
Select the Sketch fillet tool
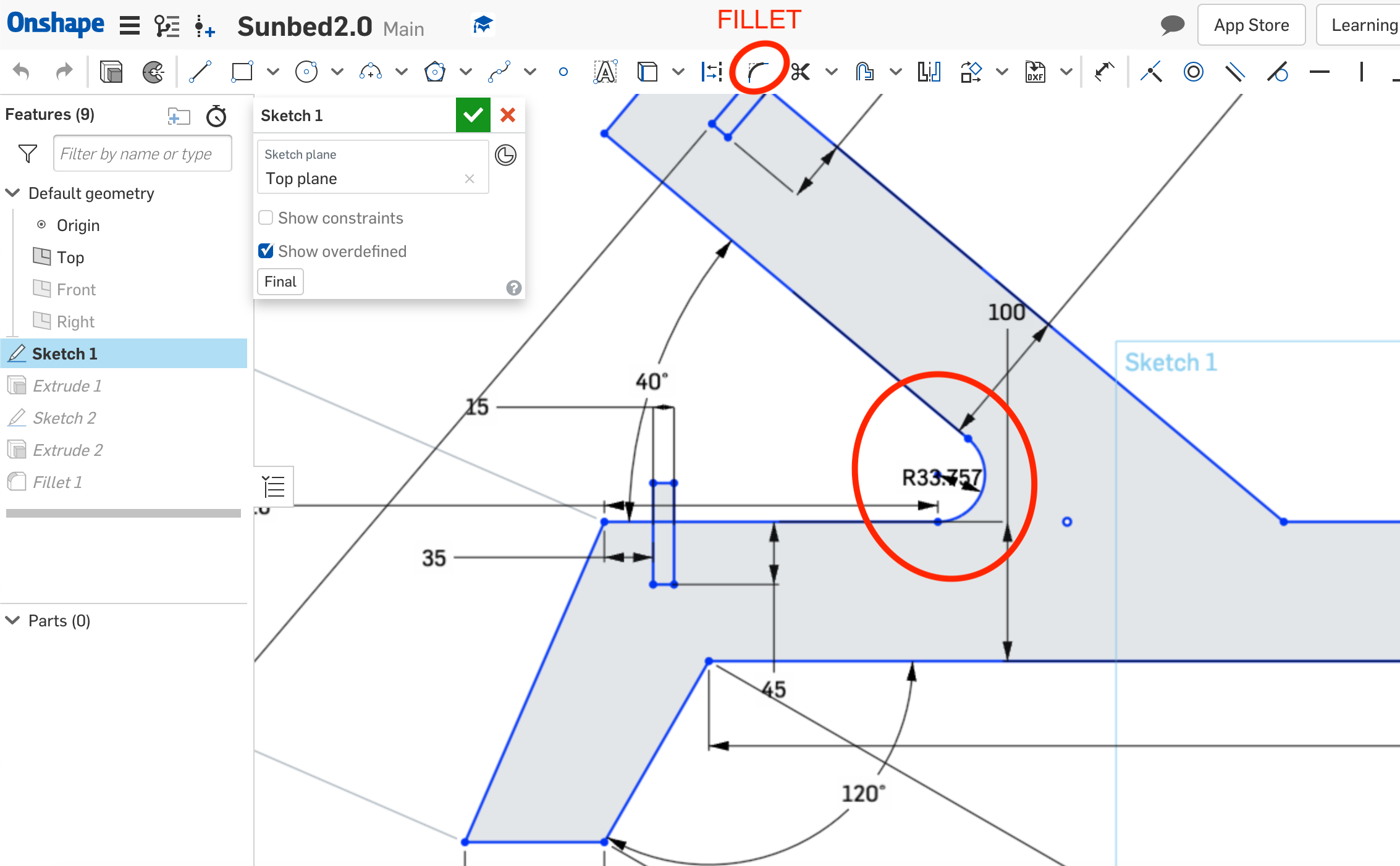pyautogui.click(x=757, y=72)
